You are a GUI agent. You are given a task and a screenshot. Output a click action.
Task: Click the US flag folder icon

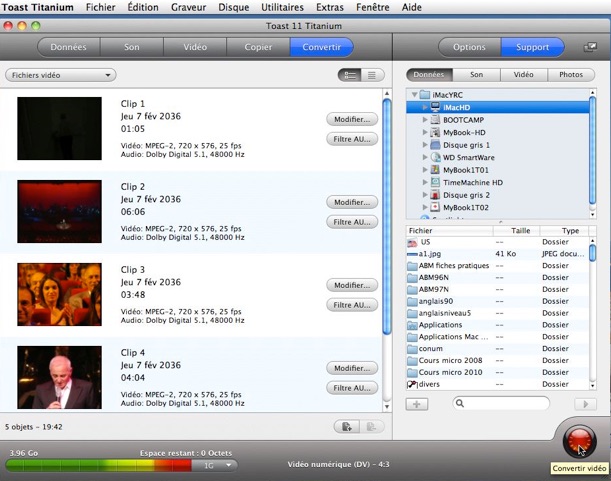(x=412, y=242)
